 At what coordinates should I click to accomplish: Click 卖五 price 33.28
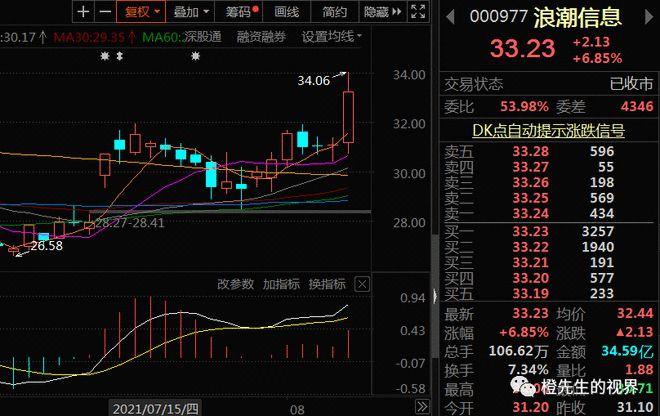[x=530, y=151]
